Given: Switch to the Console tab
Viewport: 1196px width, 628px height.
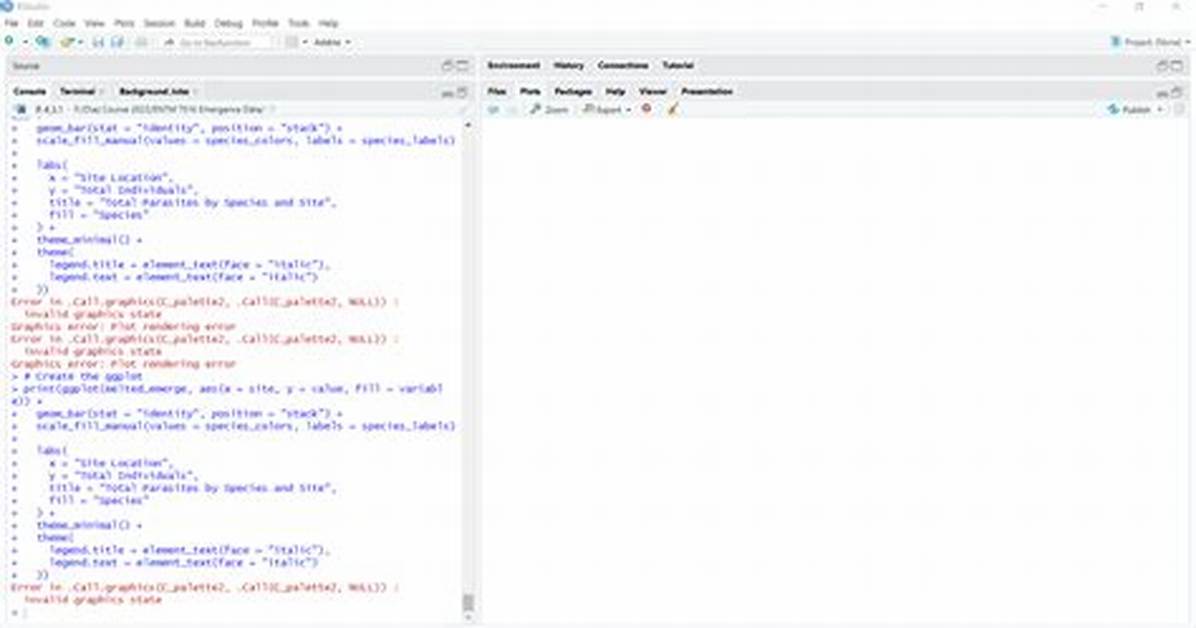Looking at the screenshot, I should pos(30,92).
